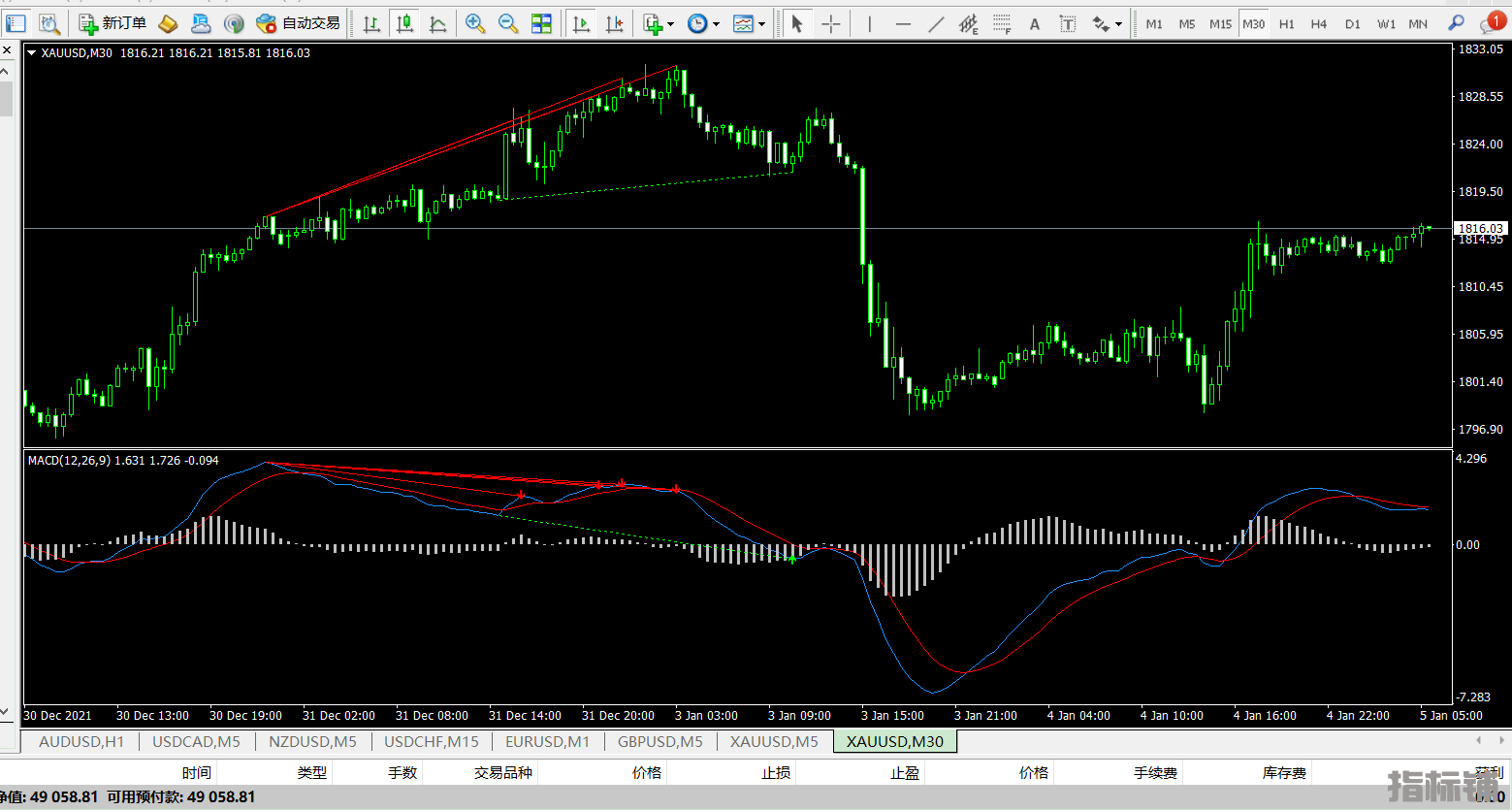Open the Market Watch panel icon
This screenshot has height=810, width=1512.
16,23
